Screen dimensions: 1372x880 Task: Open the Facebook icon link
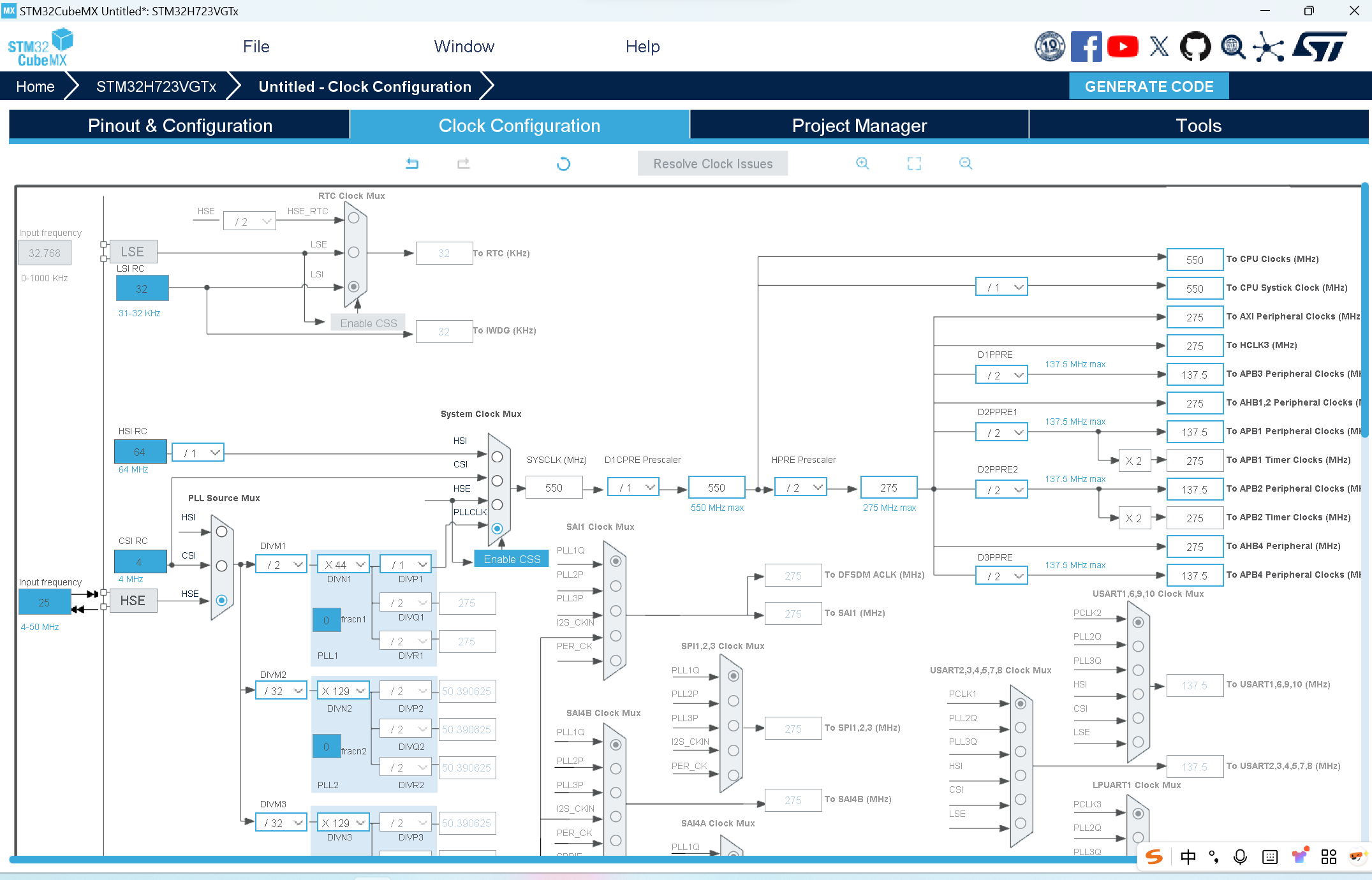pos(1086,47)
